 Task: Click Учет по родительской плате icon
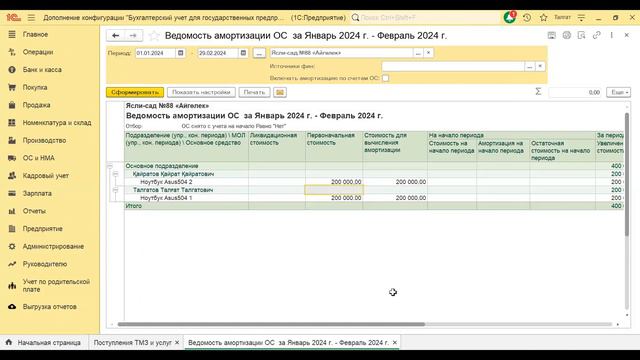pyautogui.click(x=12, y=286)
